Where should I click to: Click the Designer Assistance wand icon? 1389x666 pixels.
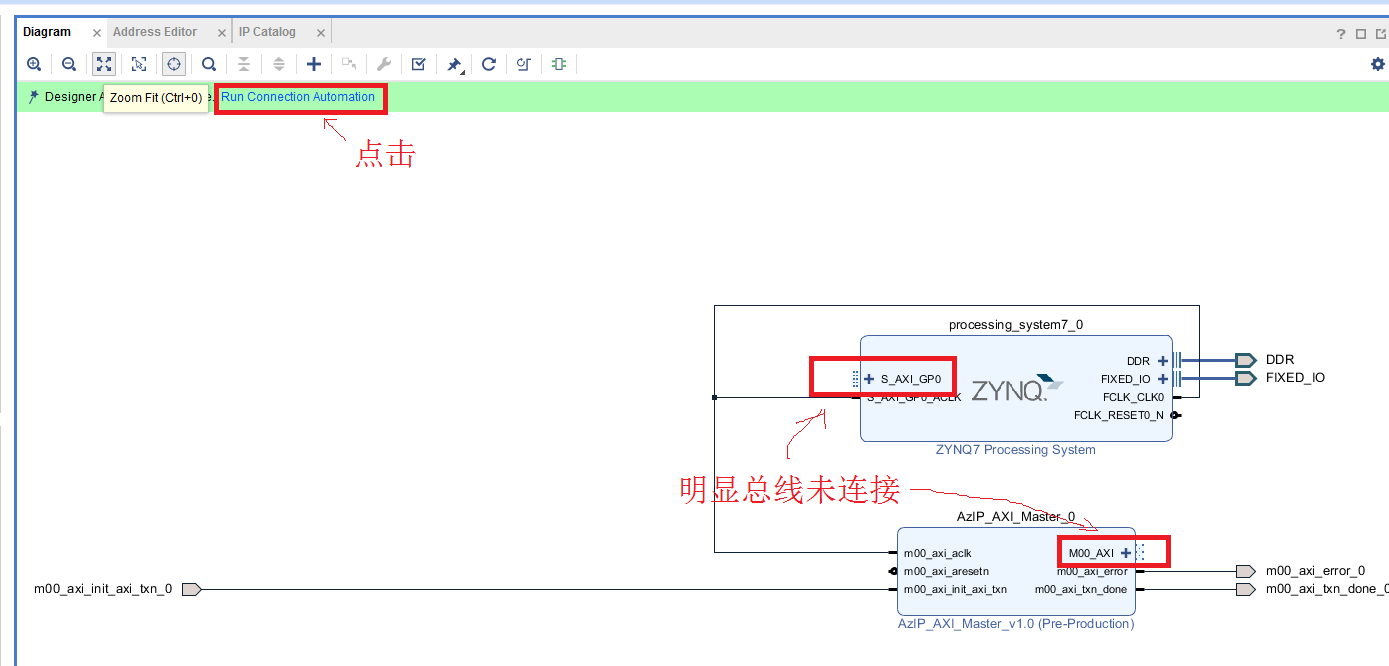[33, 97]
